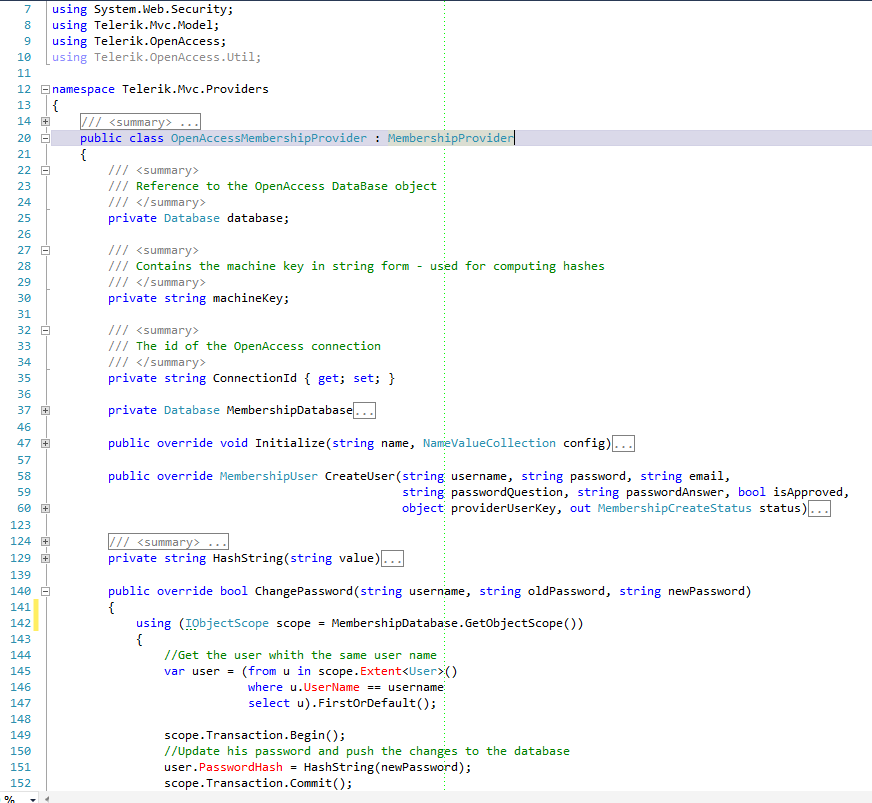This screenshot has width=872, height=803.
Task: Click 'isApproved' parameter on line 59
Action: tap(808, 492)
